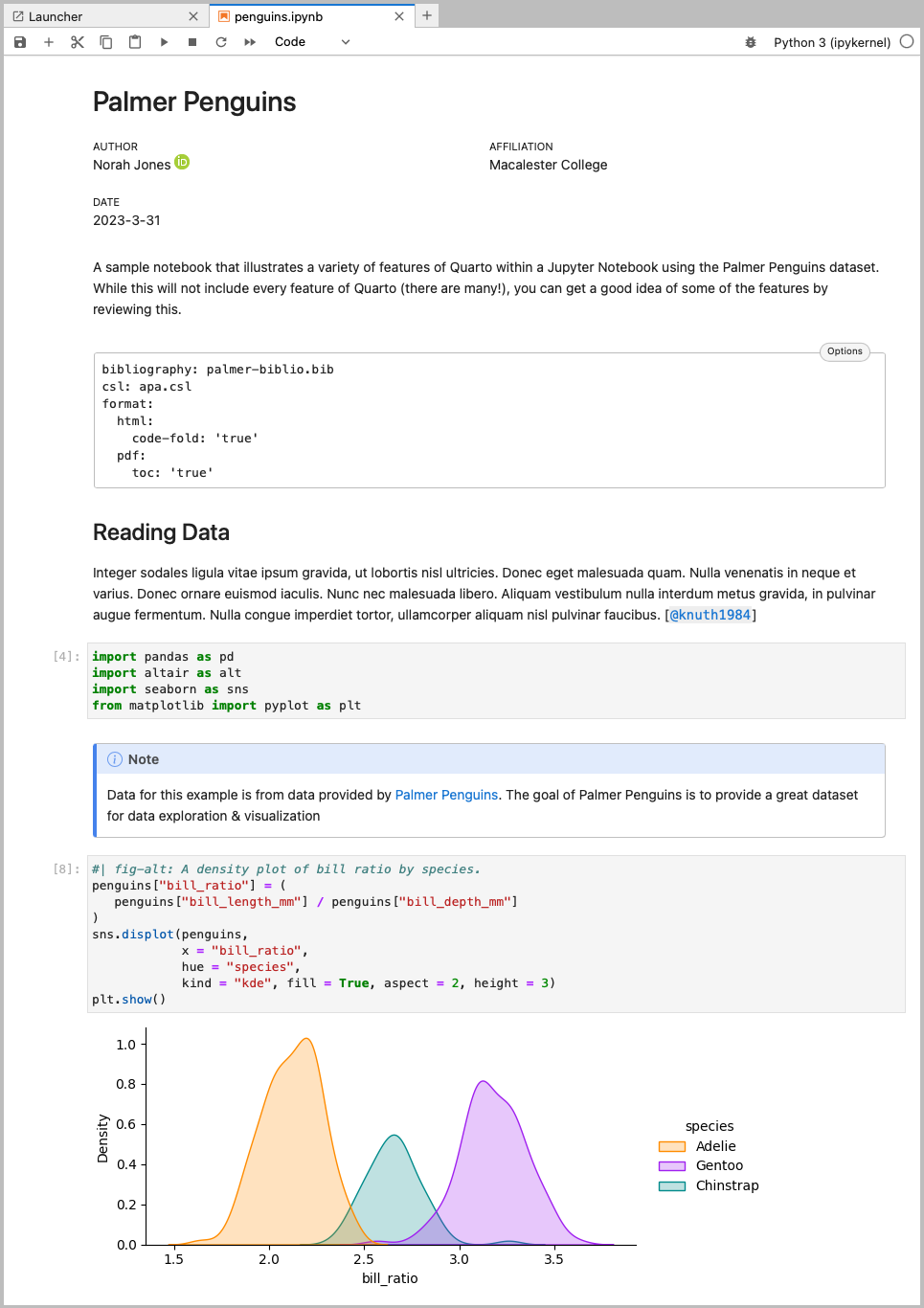Viewport: 924px width, 1308px height.
Task: Click the kernel status circle indicator
Action: click(907, 42)
